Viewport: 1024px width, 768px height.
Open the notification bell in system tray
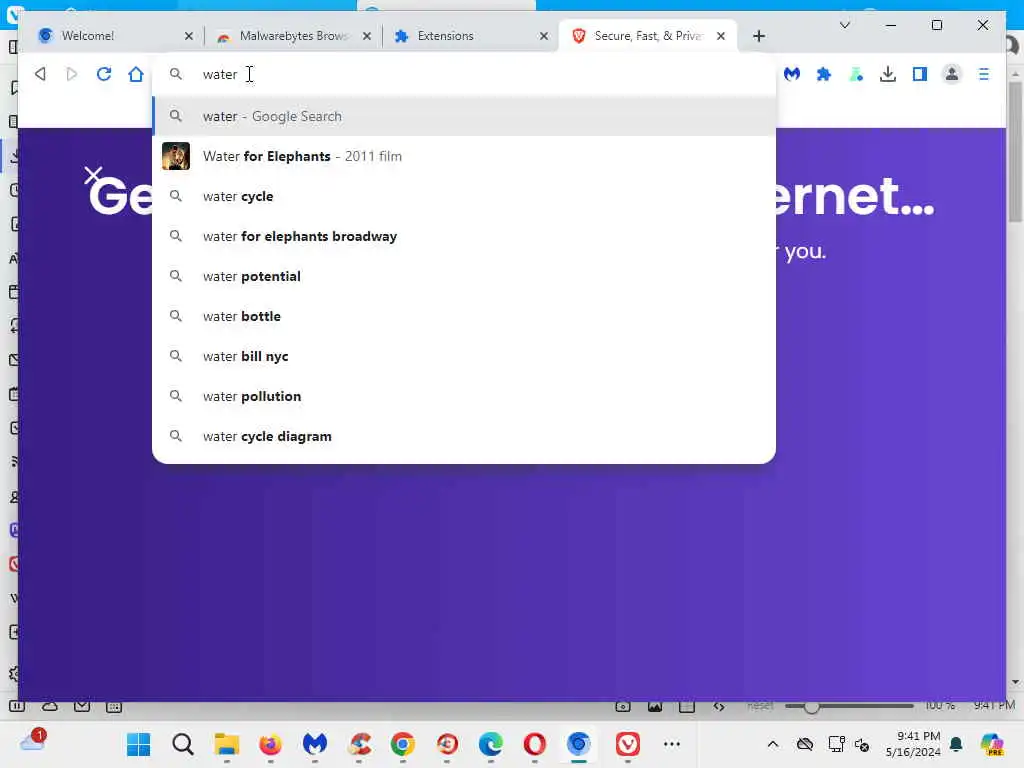point(956,744)
